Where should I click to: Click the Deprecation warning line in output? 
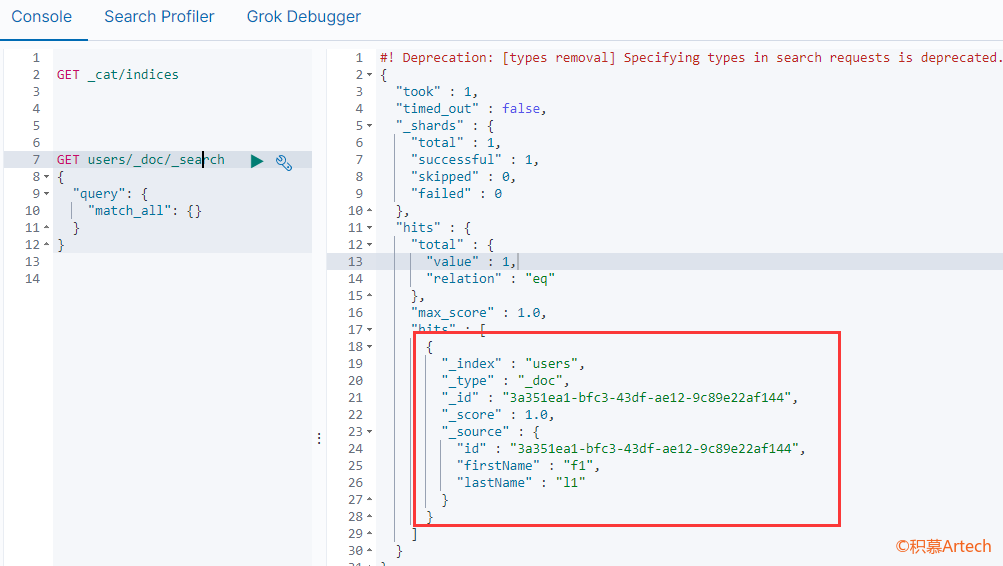pos(691,58)
